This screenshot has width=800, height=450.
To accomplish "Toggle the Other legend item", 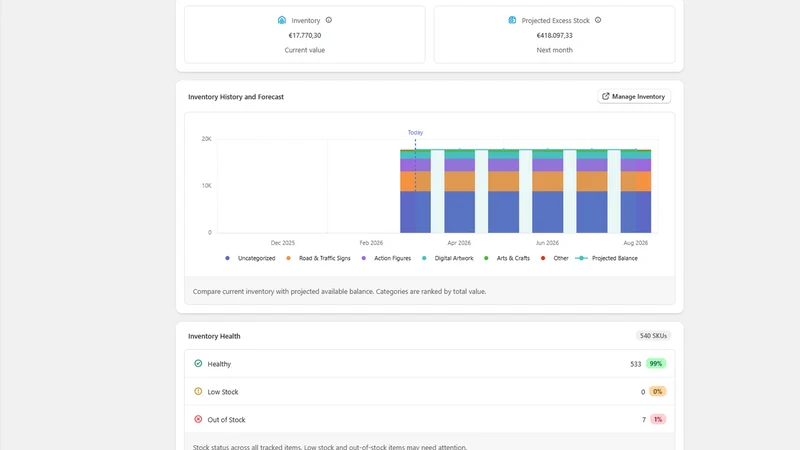I will (555, 258).
